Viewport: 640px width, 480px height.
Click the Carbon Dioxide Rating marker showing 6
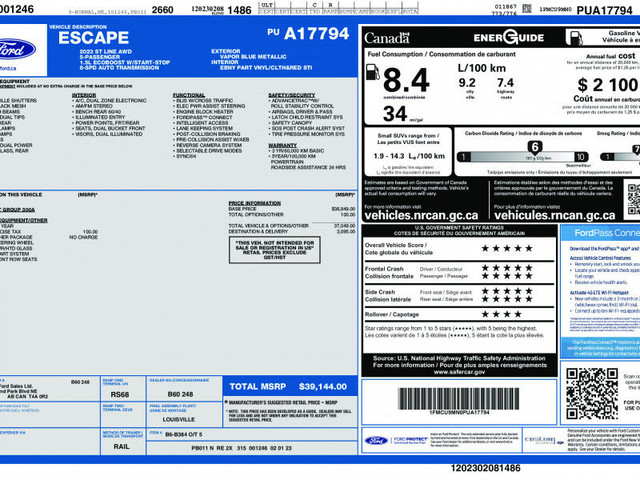535,147
